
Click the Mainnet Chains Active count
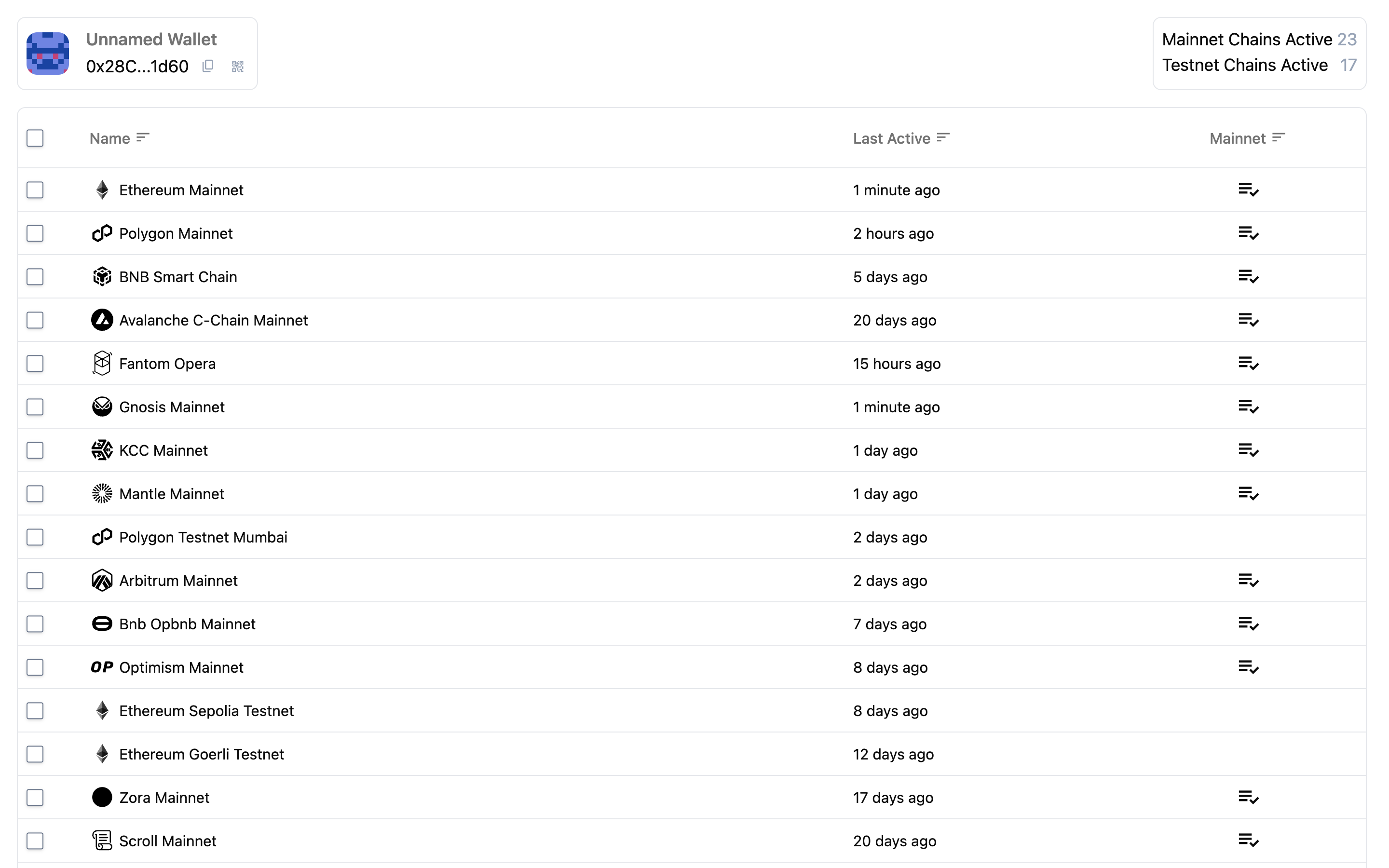point(1347,40)
